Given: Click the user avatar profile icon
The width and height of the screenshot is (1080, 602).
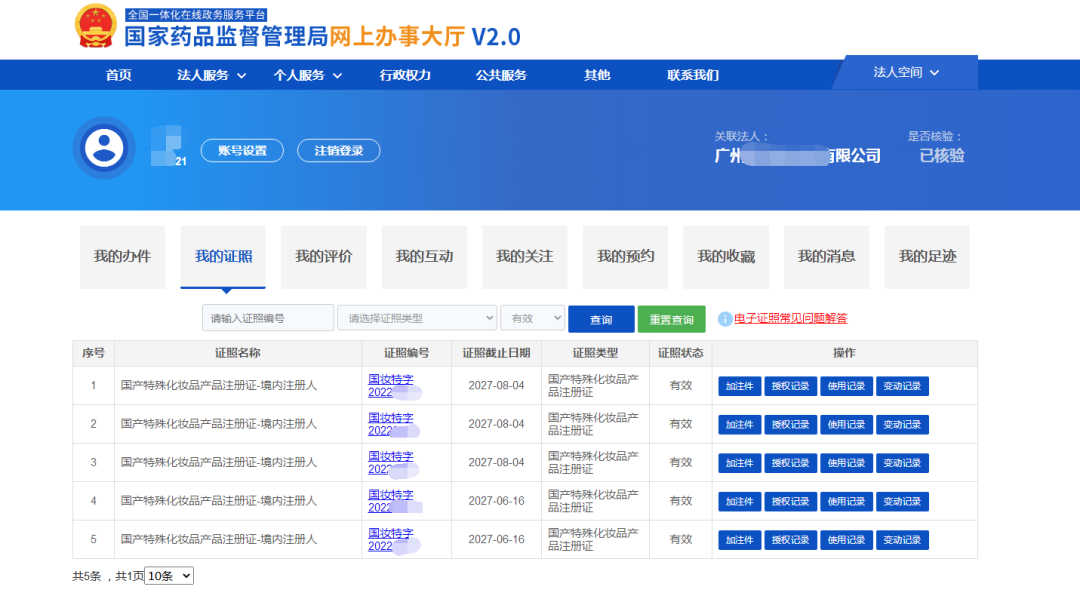Looking at the screenshot, I should (103, 148).
